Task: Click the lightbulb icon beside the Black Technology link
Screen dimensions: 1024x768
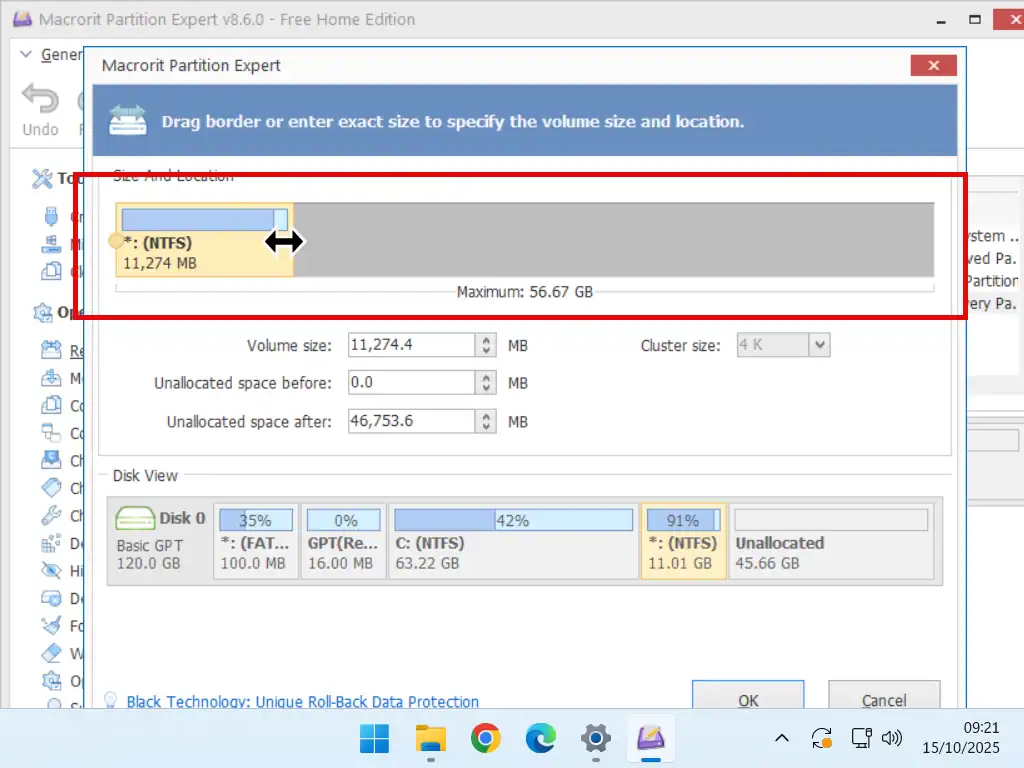Action: click(112, 701)
